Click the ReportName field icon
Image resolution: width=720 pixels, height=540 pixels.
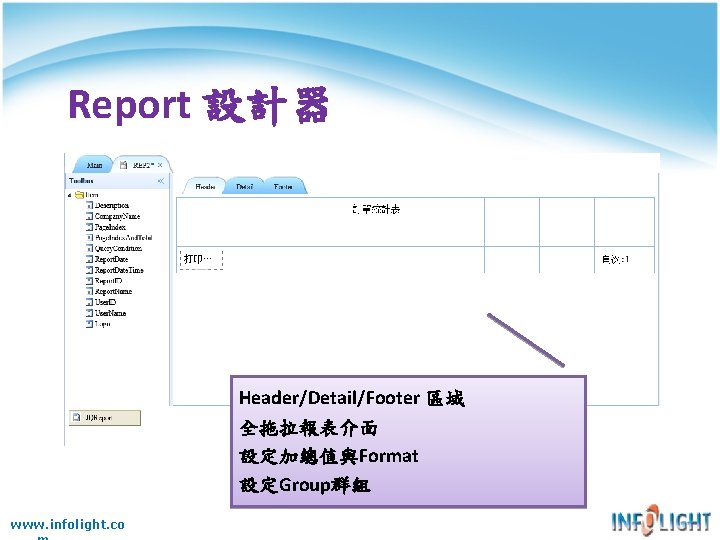(90, 292)
